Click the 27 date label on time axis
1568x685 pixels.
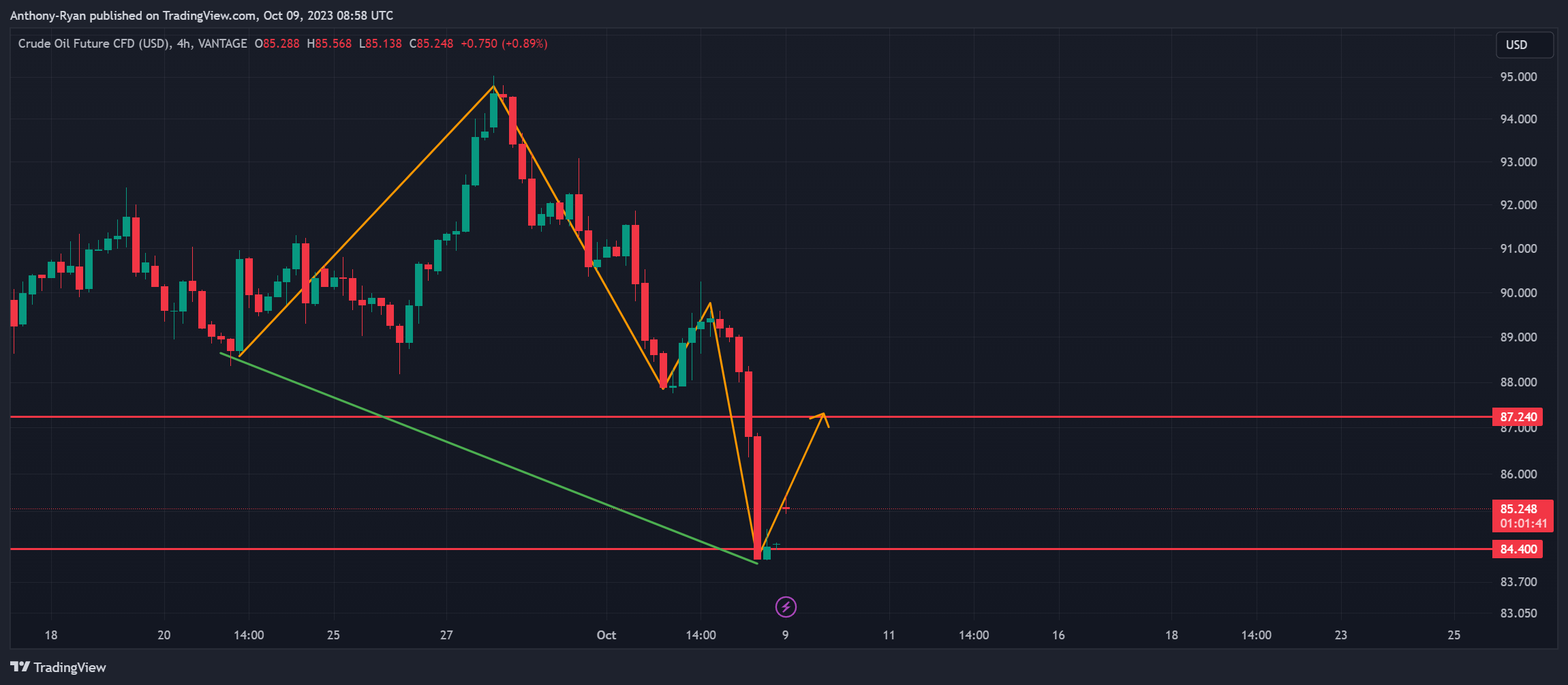pyautogui.click(x=446, y=635)
